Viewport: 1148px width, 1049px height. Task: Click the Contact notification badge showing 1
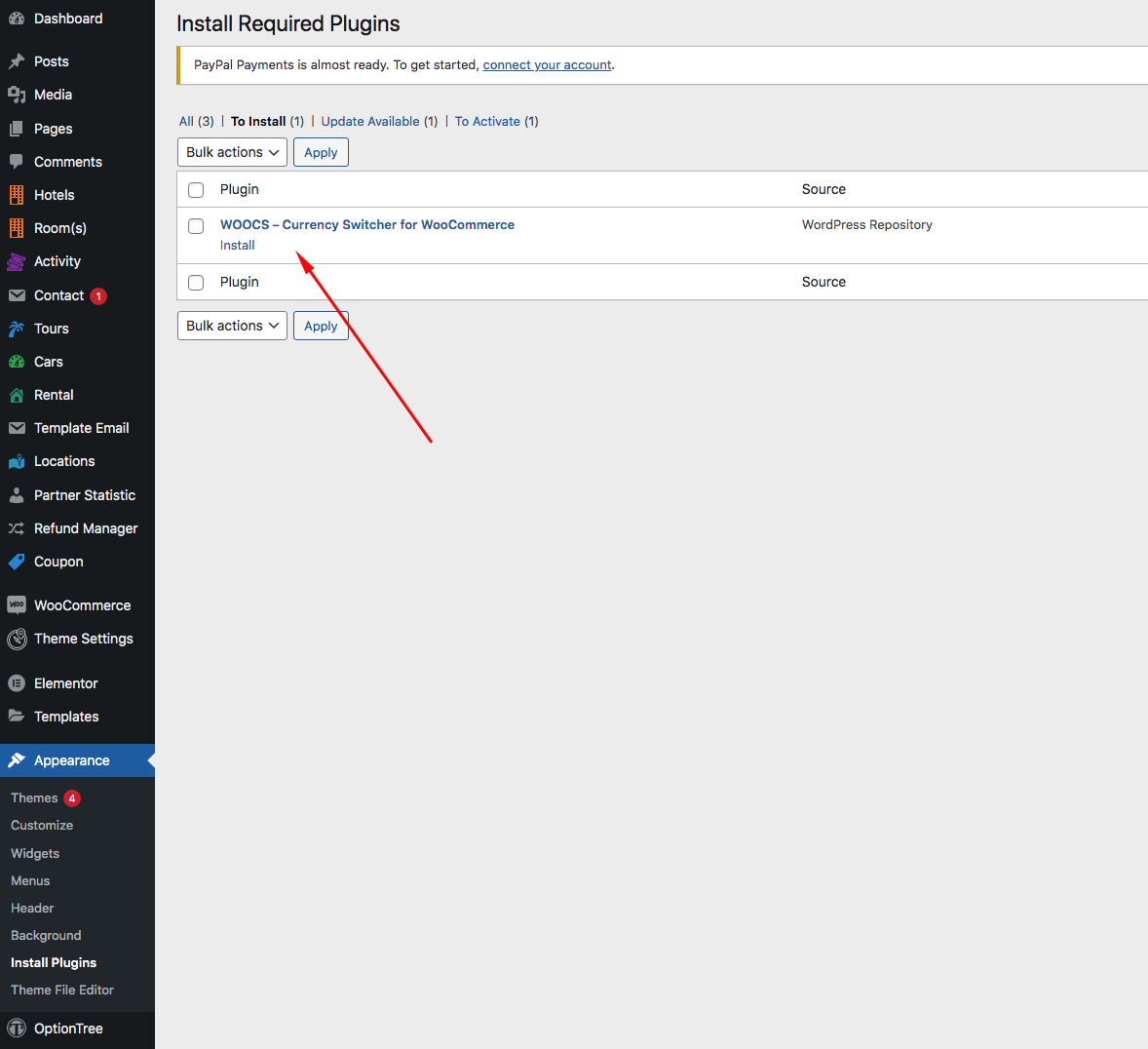(98, 296)
